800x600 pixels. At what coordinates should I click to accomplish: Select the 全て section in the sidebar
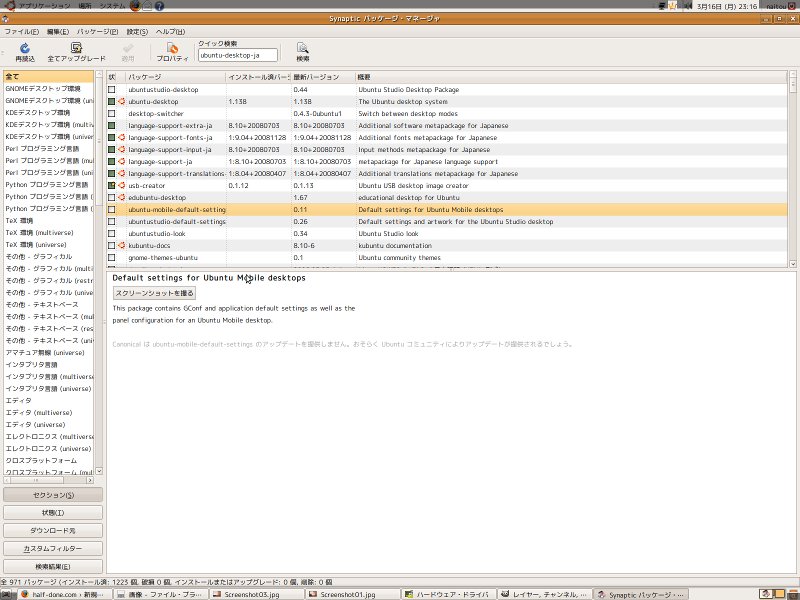tap(48, 77)
